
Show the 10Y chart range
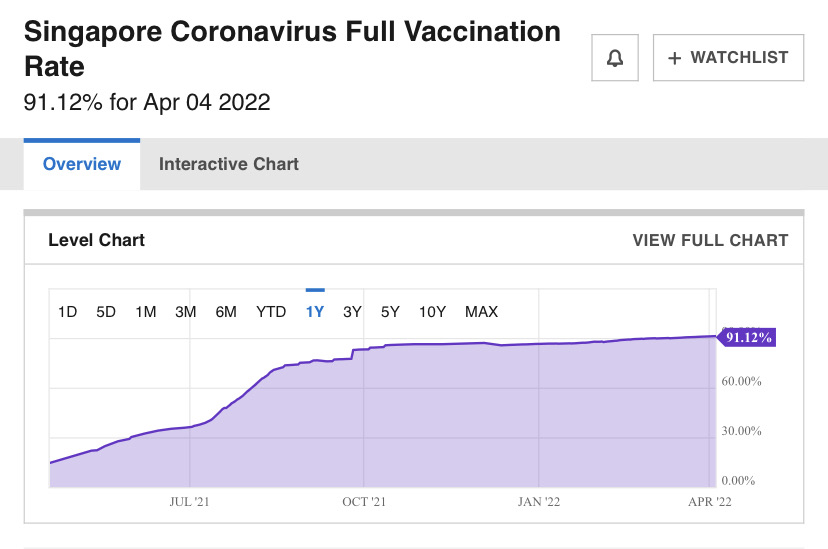coord(432,312)
